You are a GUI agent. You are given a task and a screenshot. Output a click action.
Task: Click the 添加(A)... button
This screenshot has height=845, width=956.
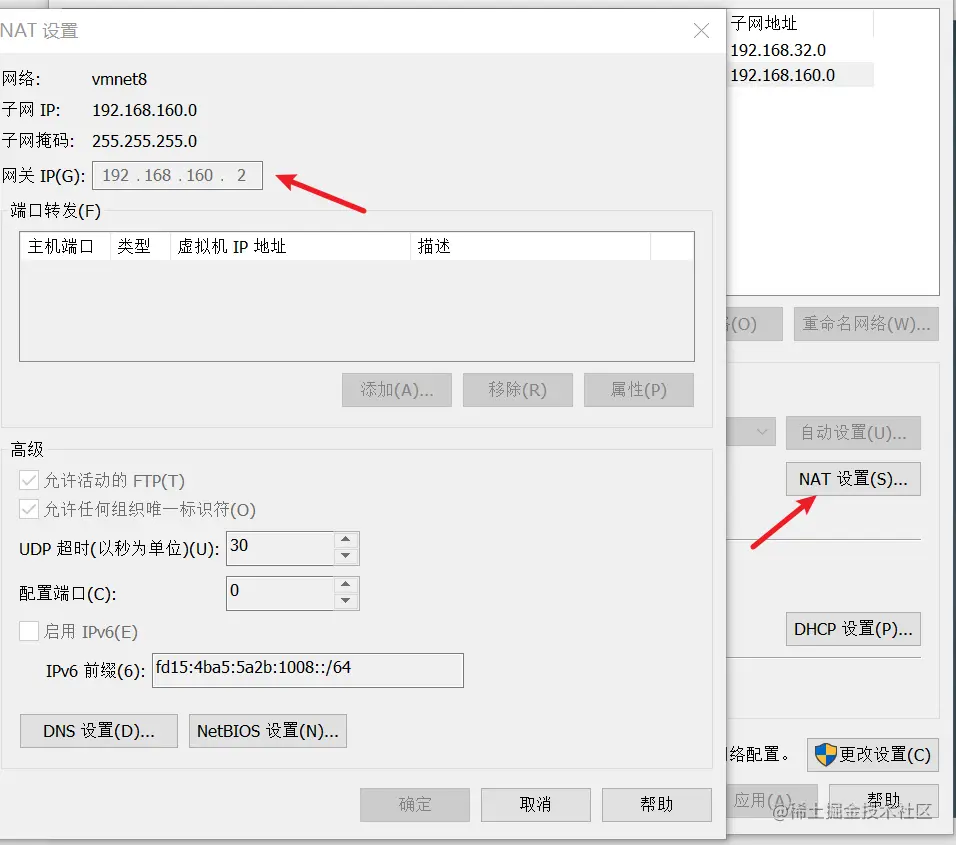[x=397, y=390]
